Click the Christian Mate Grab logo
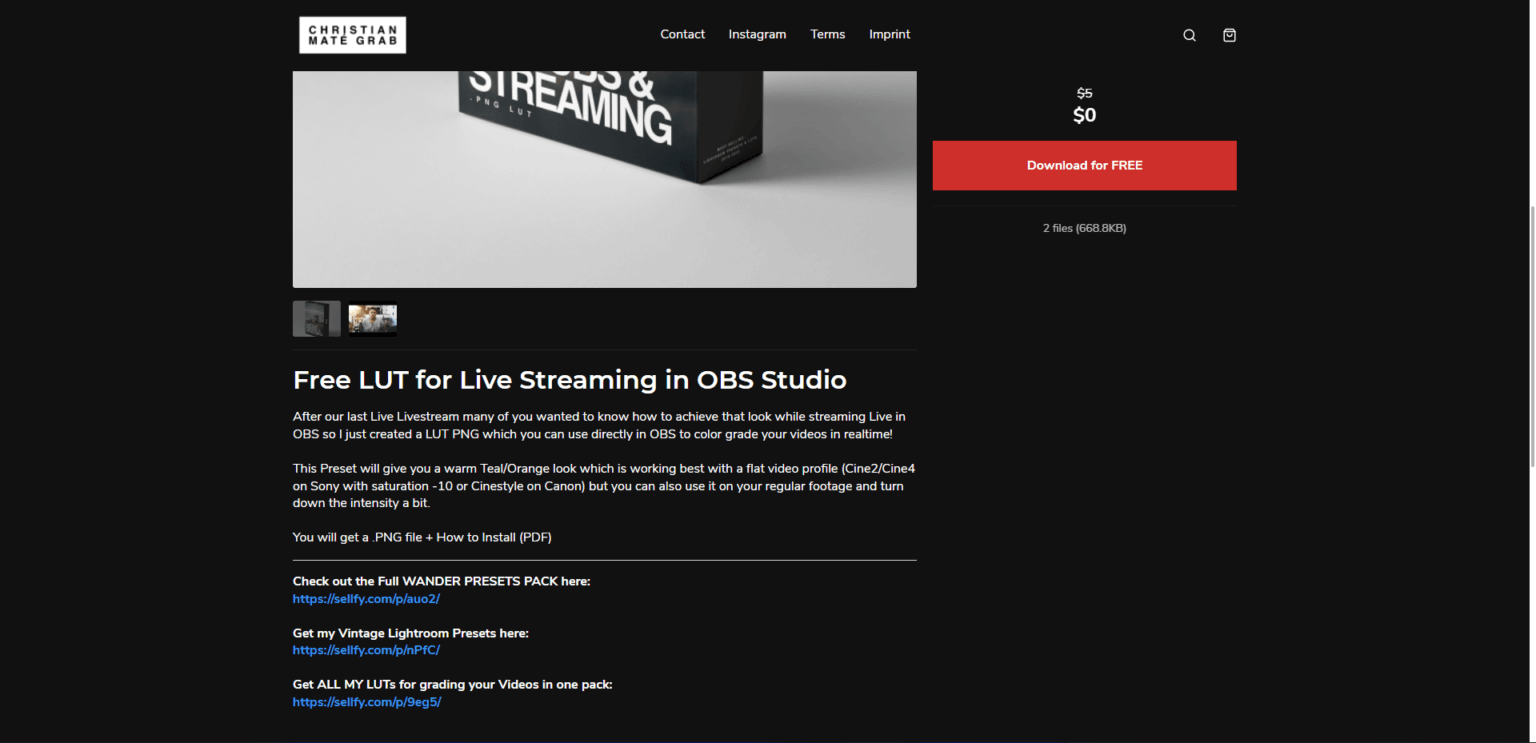Viewport: 1536px width, 743px height. [x=352, y=34]
